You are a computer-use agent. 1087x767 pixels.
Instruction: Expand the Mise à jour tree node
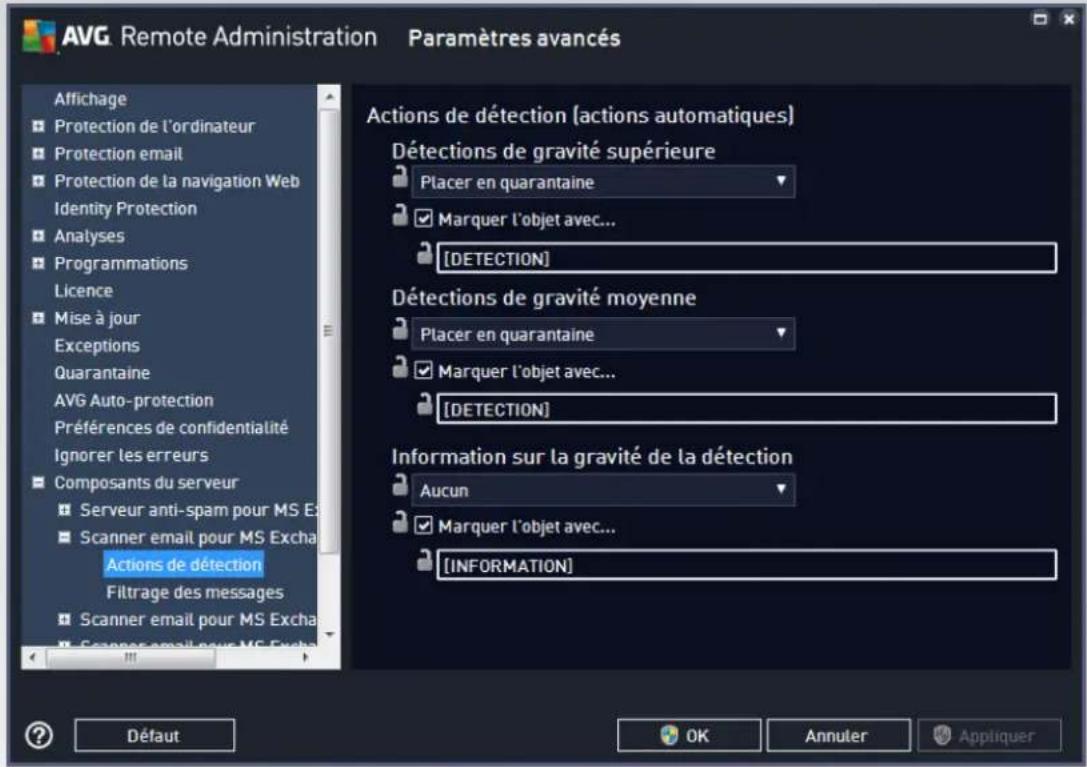39,318
